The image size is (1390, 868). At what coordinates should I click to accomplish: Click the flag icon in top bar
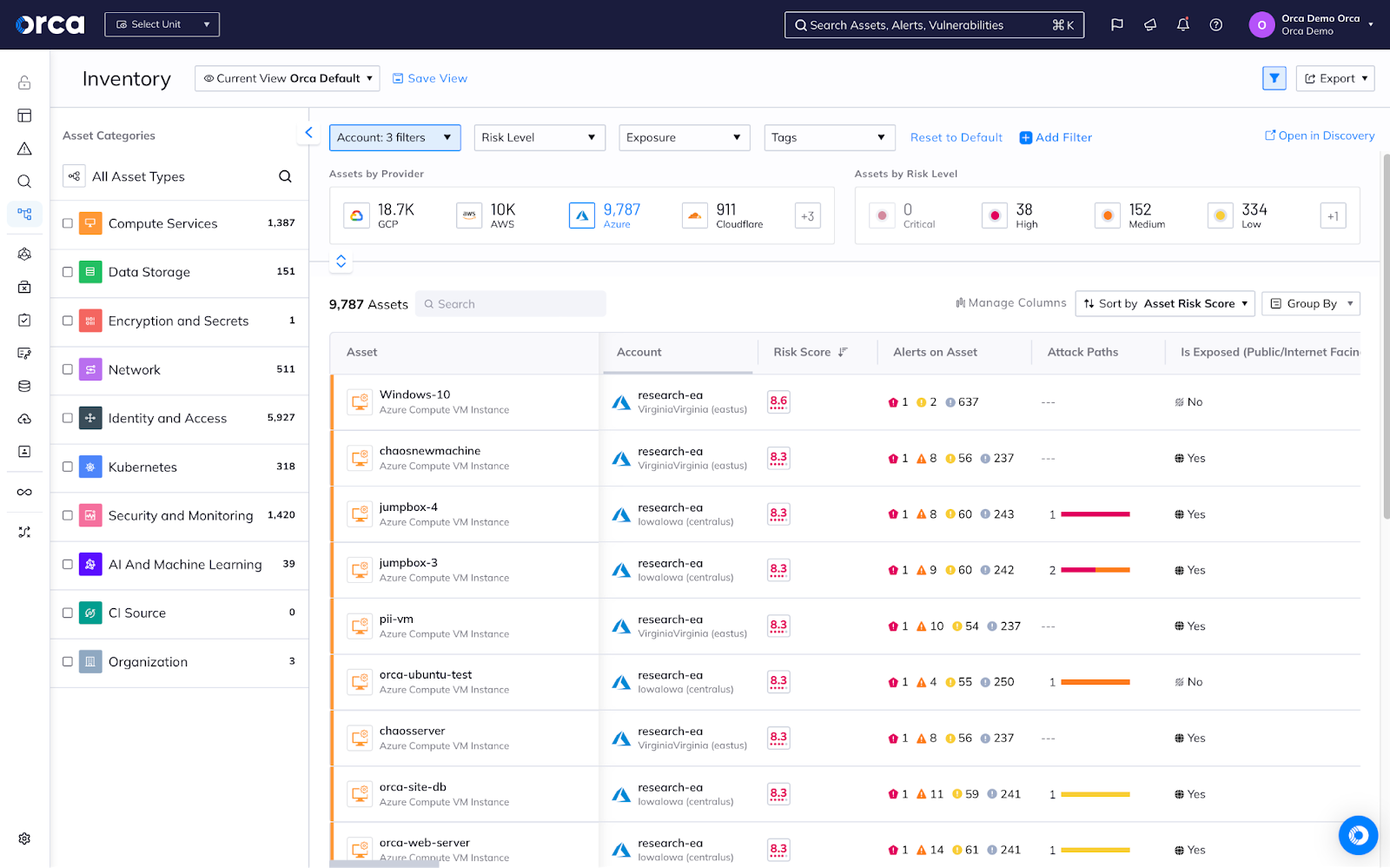(x=1116, y=24)
